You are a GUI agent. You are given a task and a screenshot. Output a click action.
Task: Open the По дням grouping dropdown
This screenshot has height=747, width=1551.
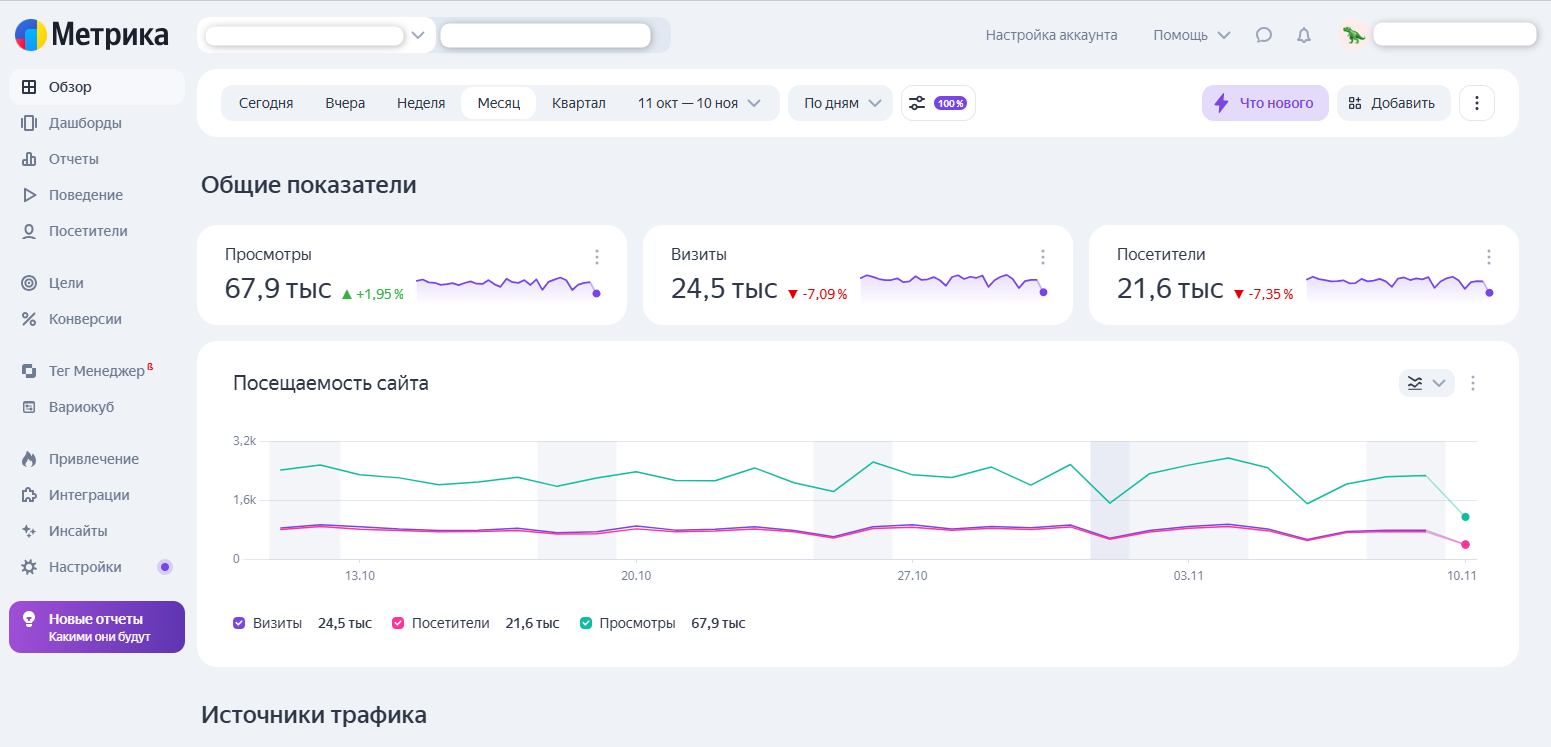[x=840, y=103]
